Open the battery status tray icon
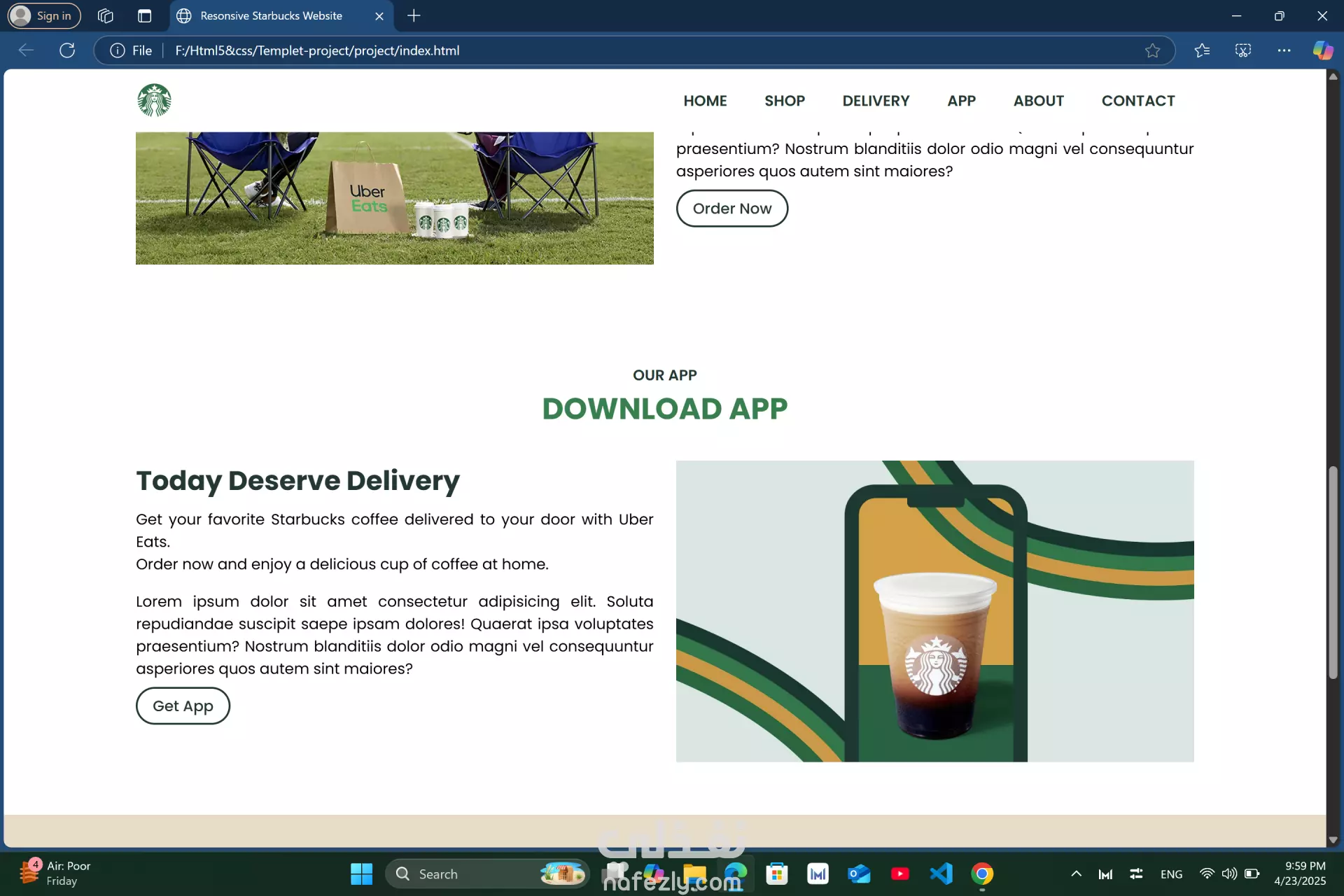This screenshot has width=1344, height=896. [x=1252, y=874]
